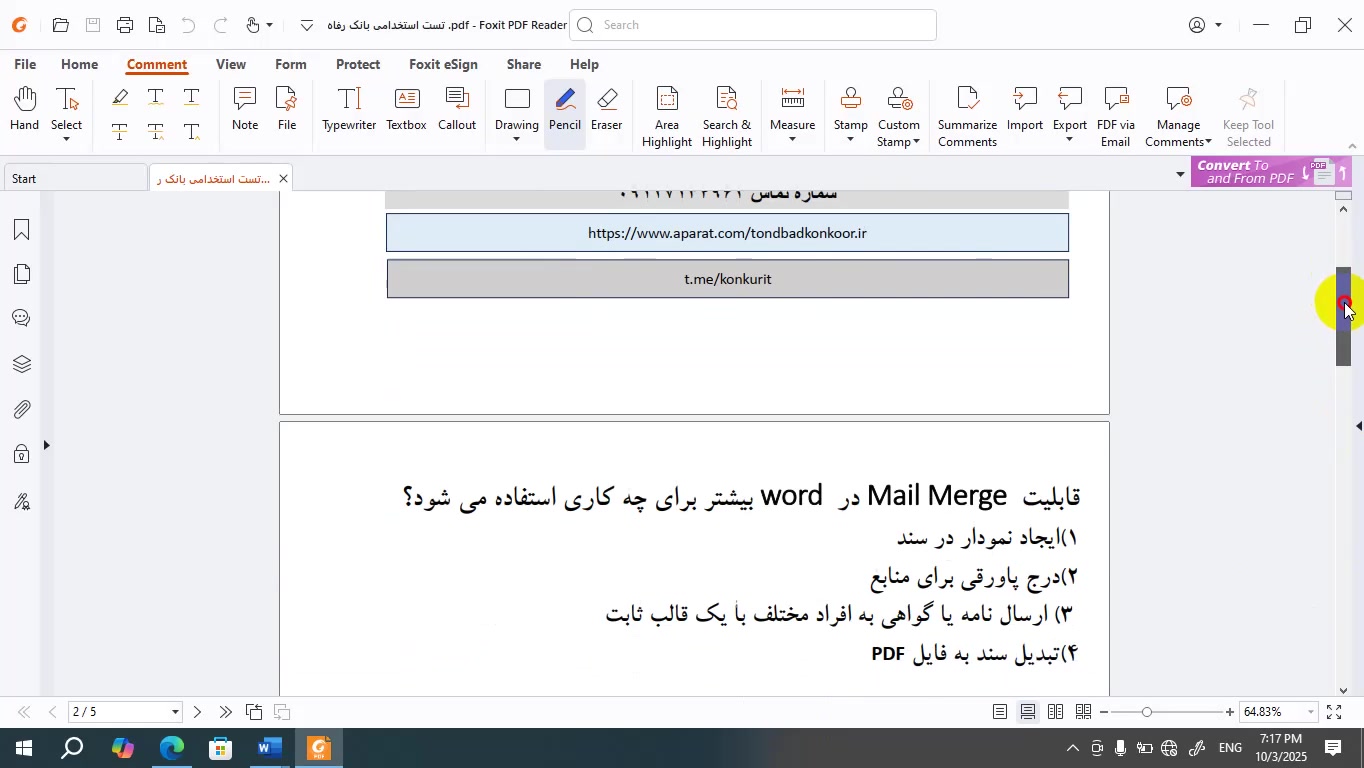
Task: Open the Protect ribbon tab
Action: click(x=358, y=64)
